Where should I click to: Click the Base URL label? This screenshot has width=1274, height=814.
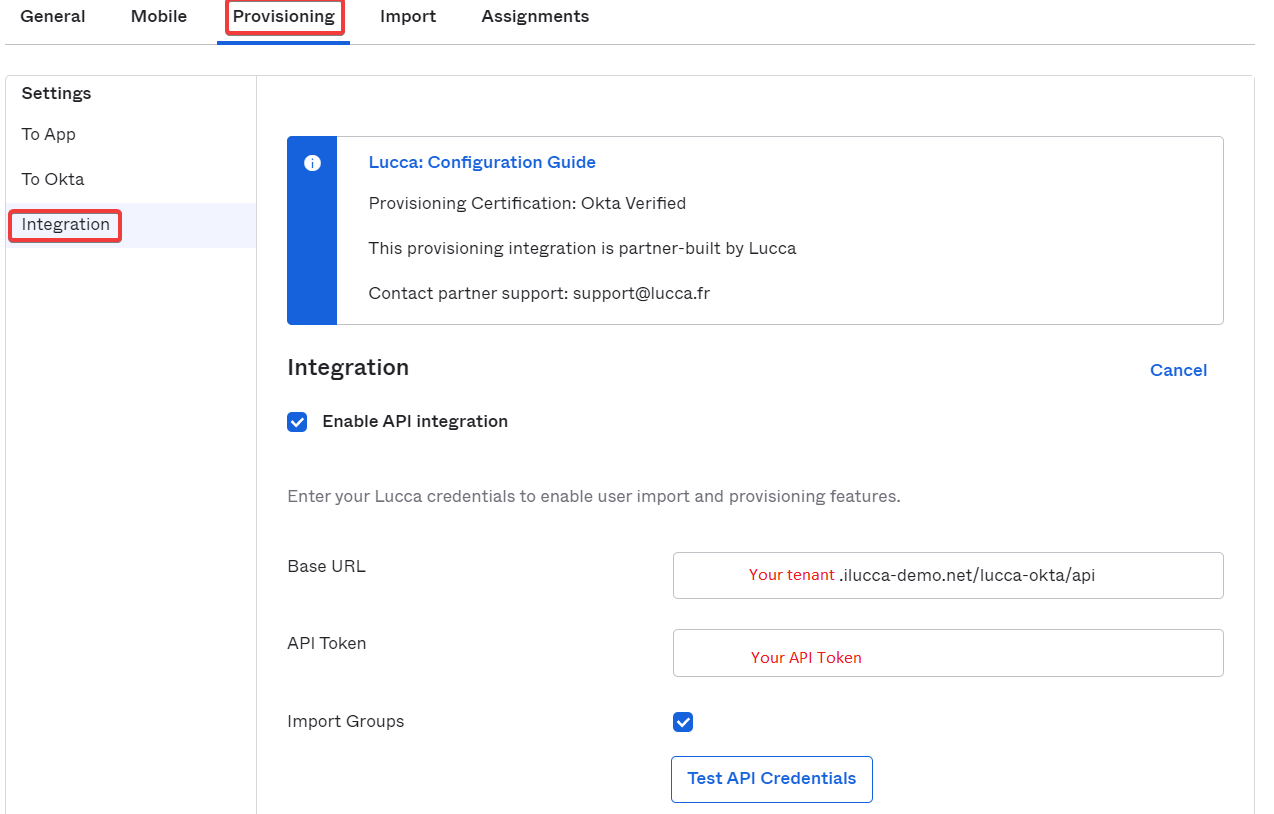click(326, 566)
